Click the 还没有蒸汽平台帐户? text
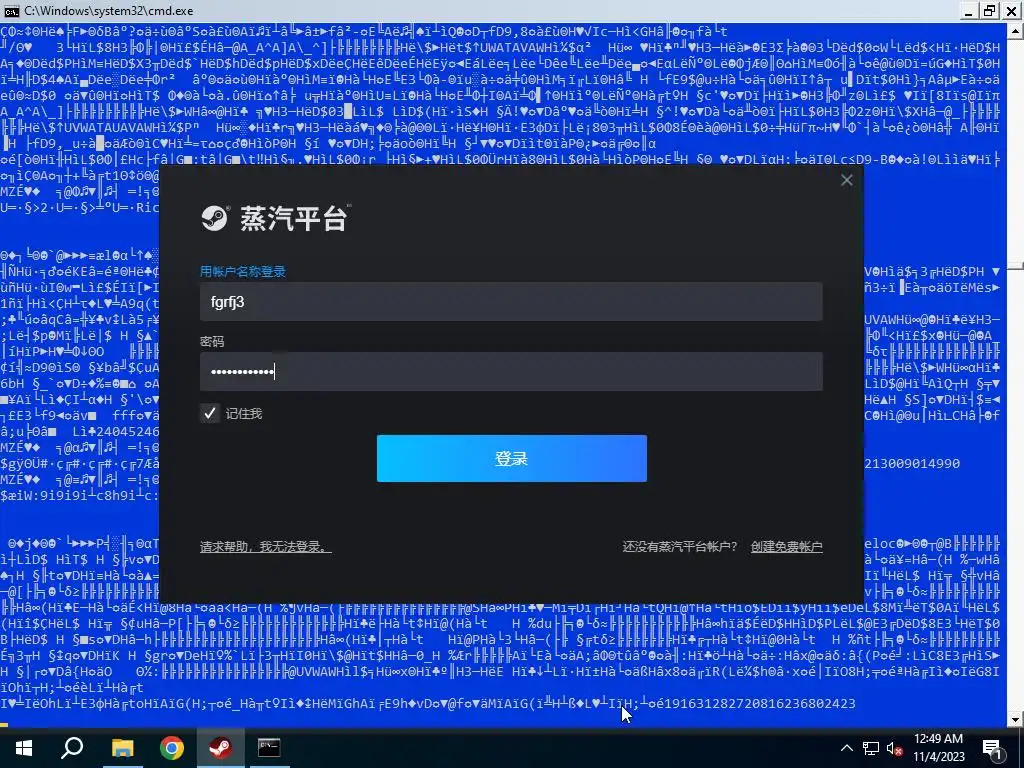 (x=679, y=547)
